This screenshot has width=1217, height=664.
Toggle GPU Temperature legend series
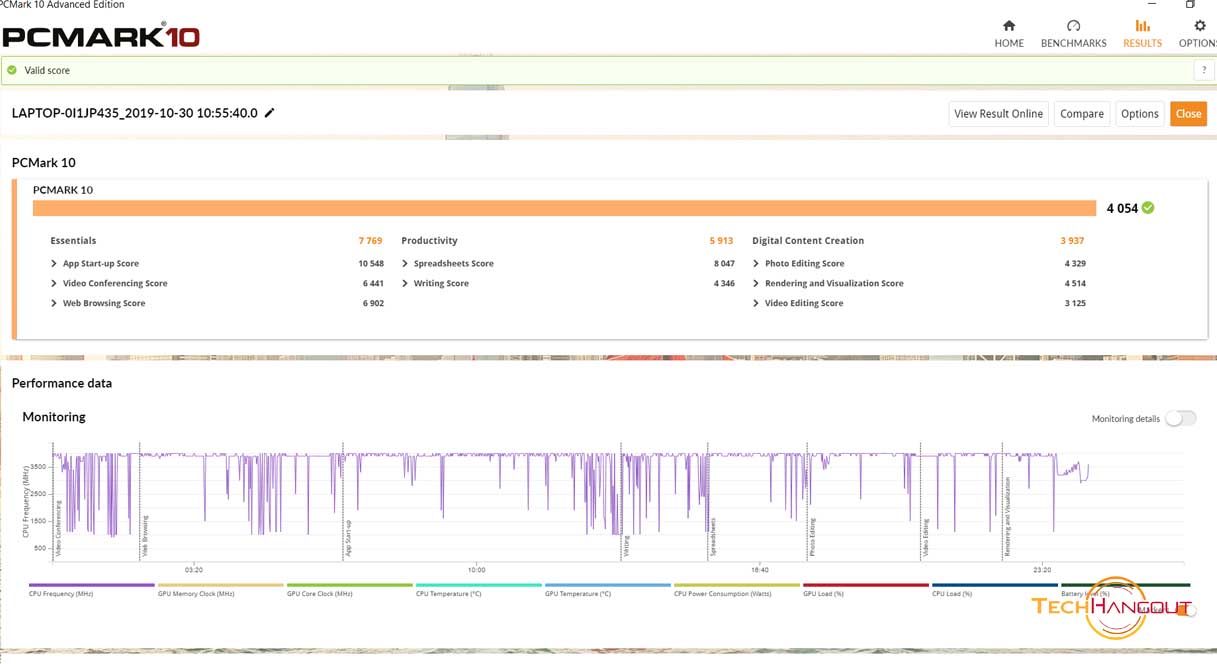coord(608,589)
